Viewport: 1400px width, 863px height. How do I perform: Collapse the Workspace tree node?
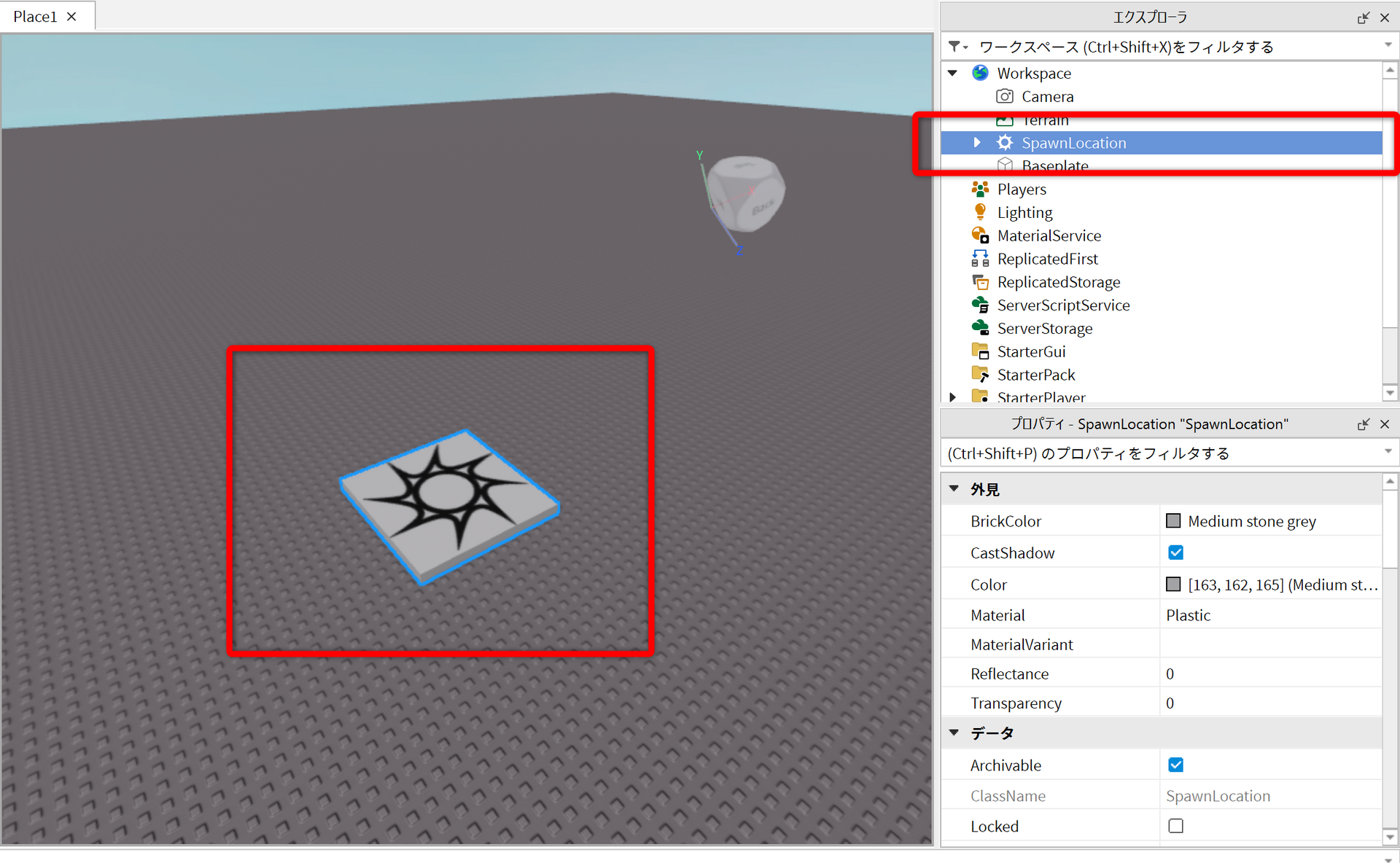pos(953,73)
